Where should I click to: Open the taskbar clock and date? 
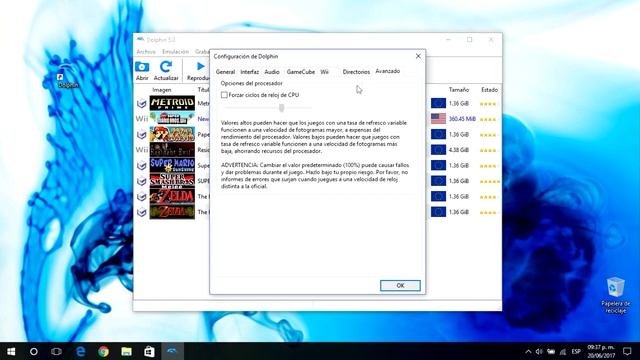click(x=601, y=351)
